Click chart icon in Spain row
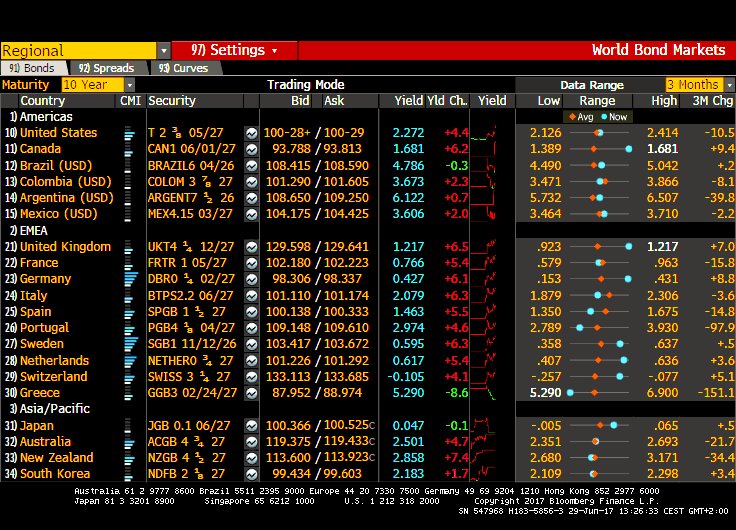 tap(252, 312)
